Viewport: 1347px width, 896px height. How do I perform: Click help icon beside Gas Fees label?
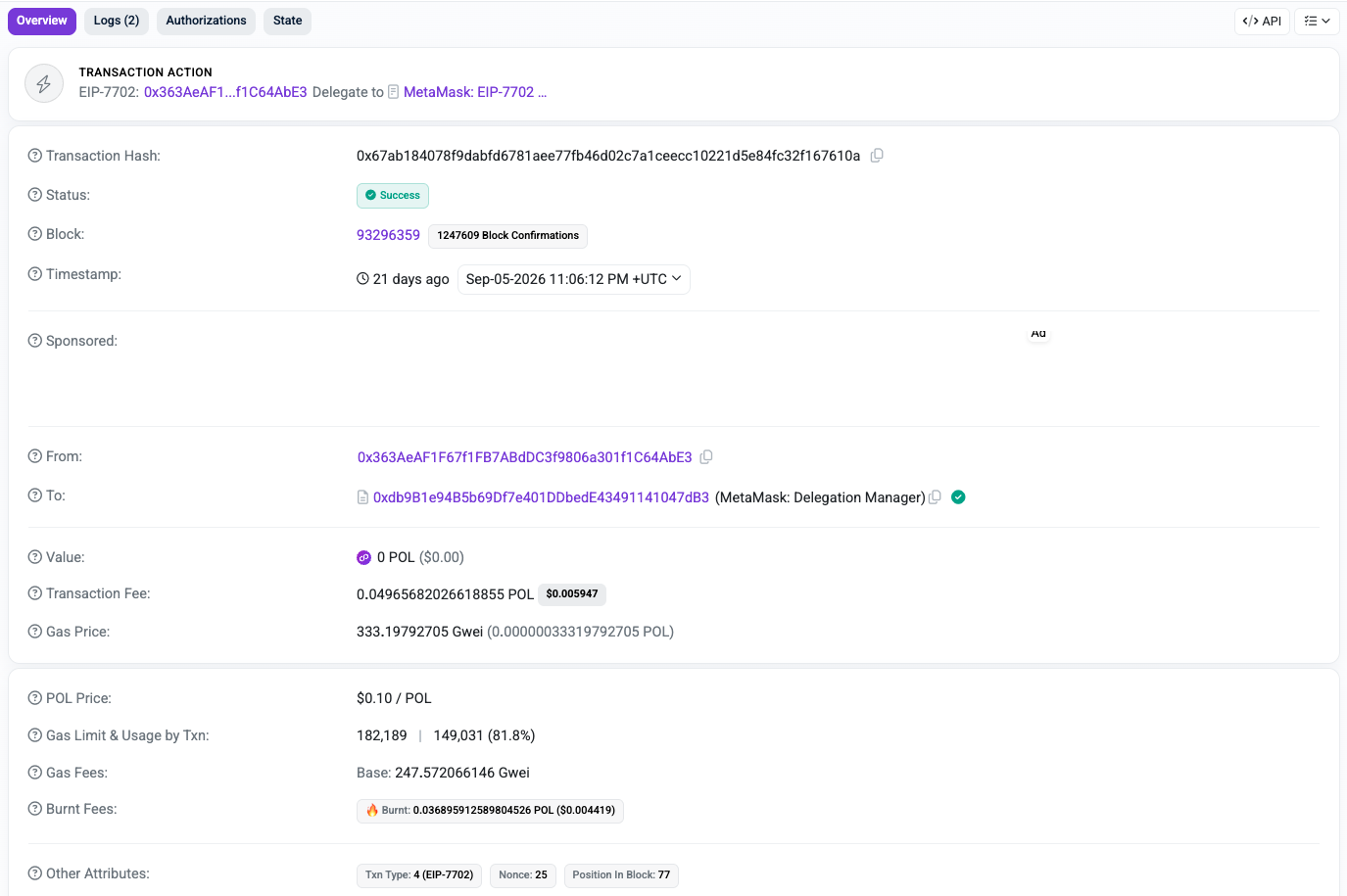click(x=35, y=773)
